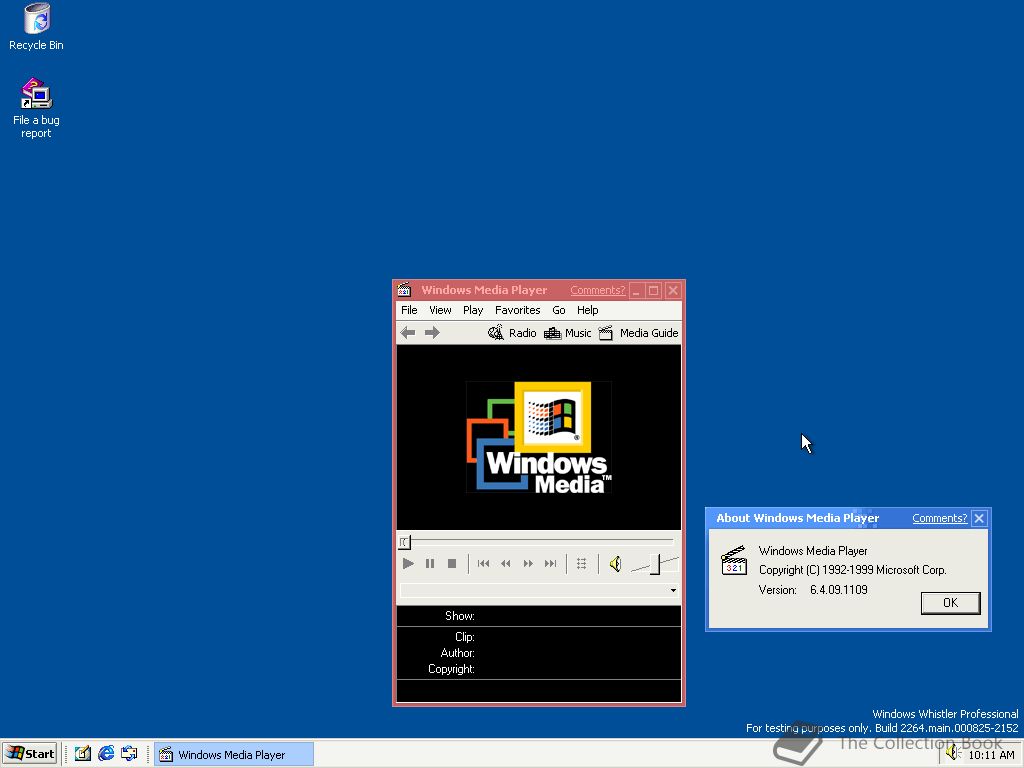Image resolution: width=1024 pixels, height=768 pixels.
Task: Click the Back arrow in Media Player toolbar
Action: point(408,333)
